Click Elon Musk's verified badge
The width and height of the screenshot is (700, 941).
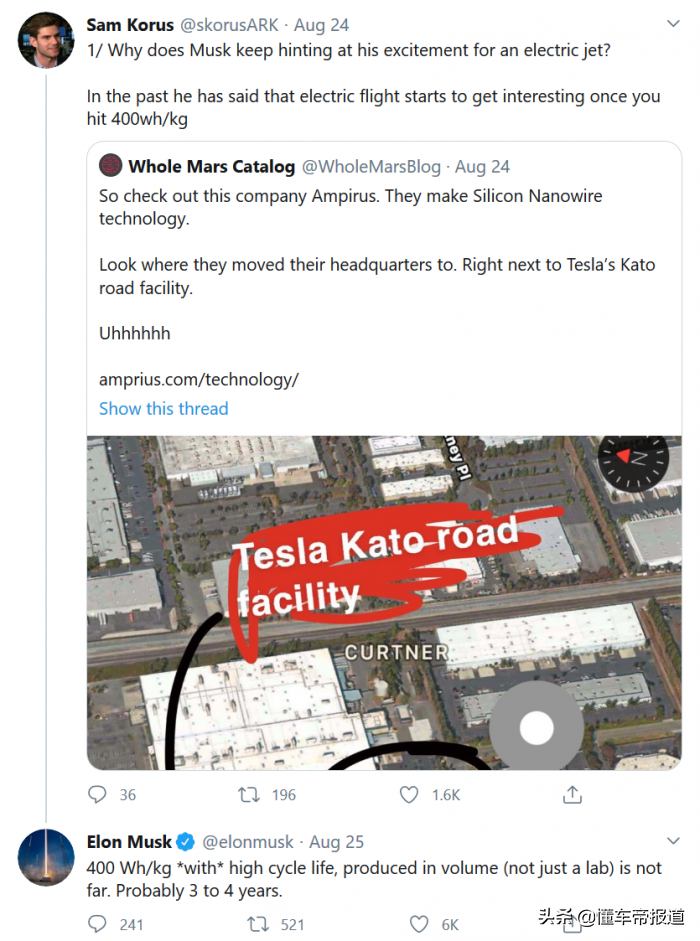coord(185,841)
